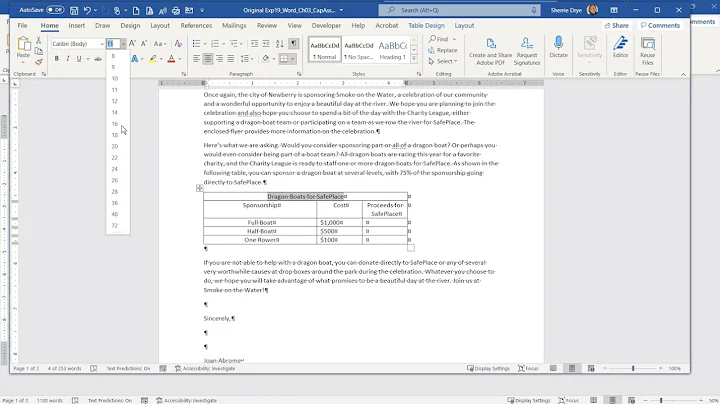720x404 pixels.
Task: Insert a bulleted list
Action: (x=196, y=44)
